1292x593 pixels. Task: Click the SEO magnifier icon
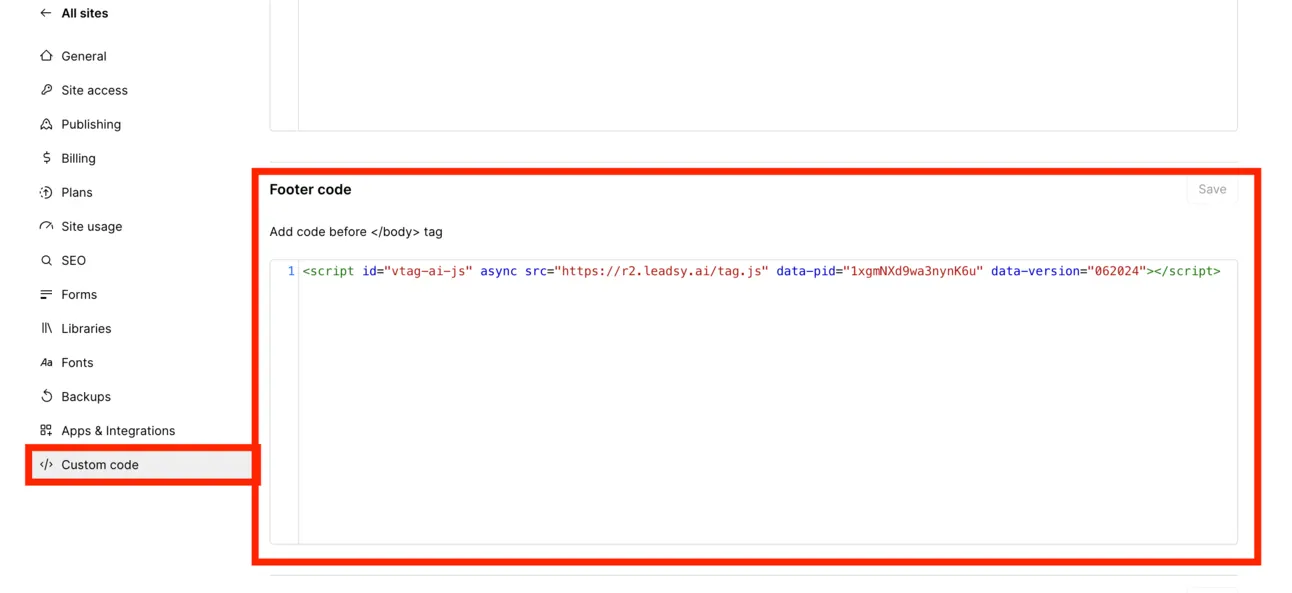pos(46,260)
